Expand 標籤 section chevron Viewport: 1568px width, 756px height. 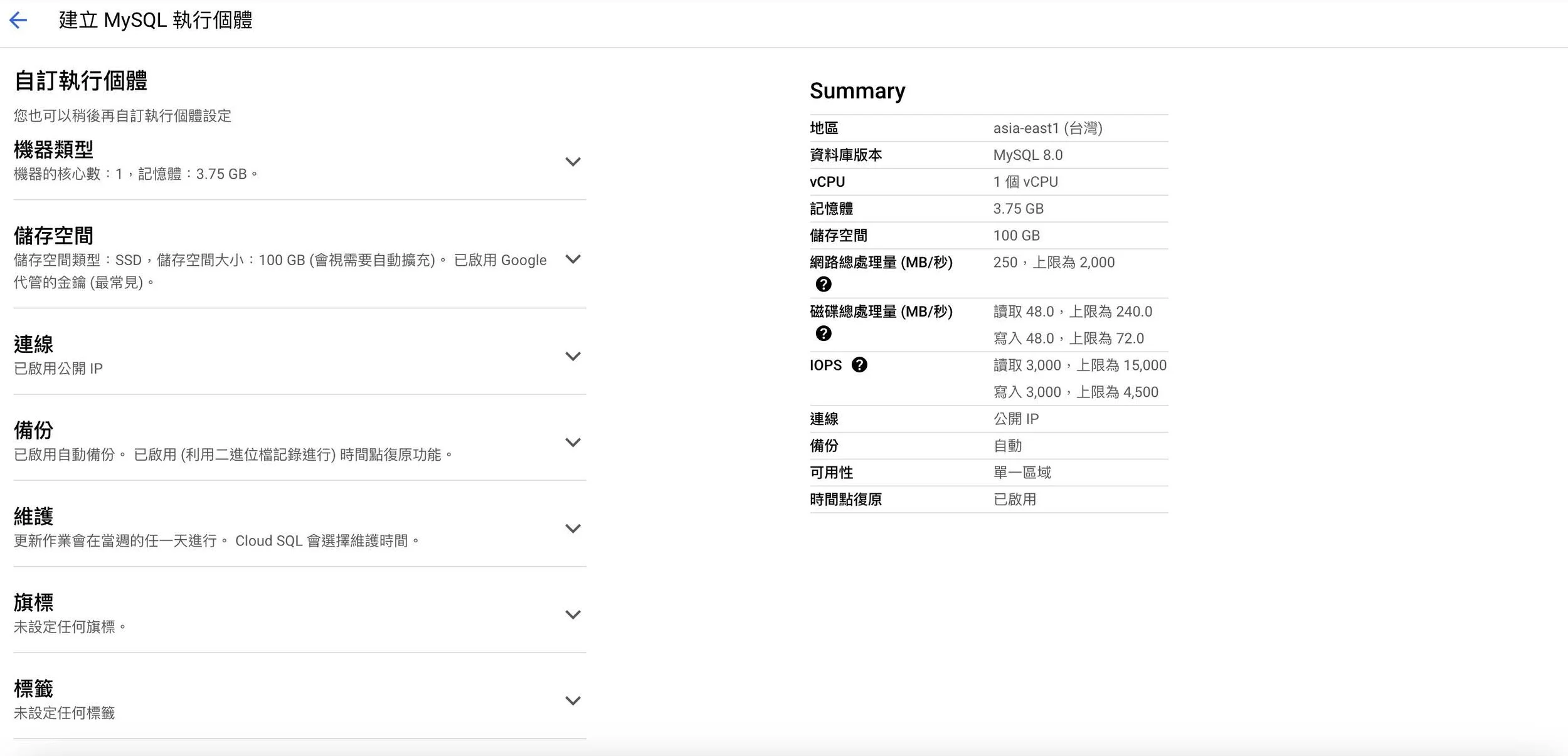coord(573,700)
